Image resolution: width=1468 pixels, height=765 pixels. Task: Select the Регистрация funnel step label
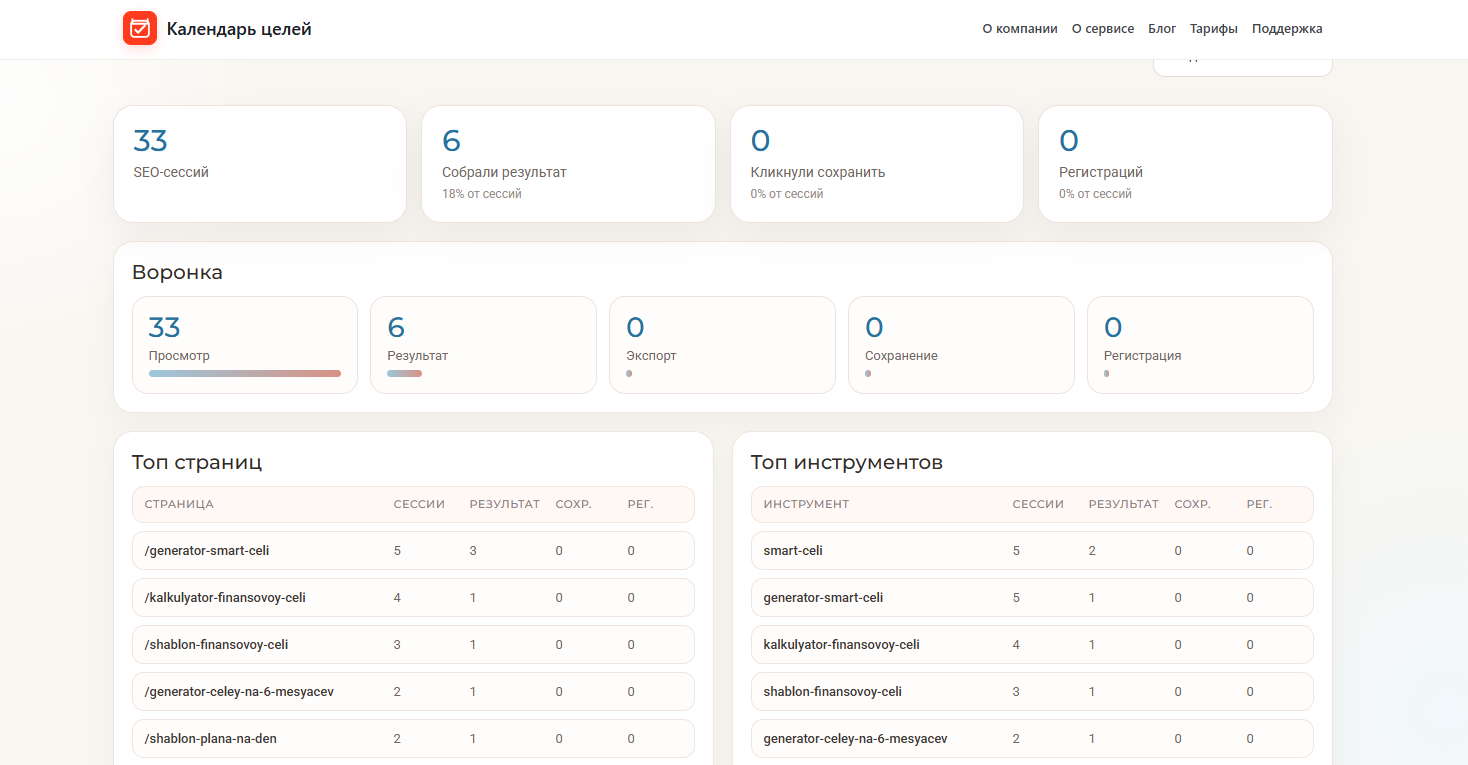point(1142,356)
